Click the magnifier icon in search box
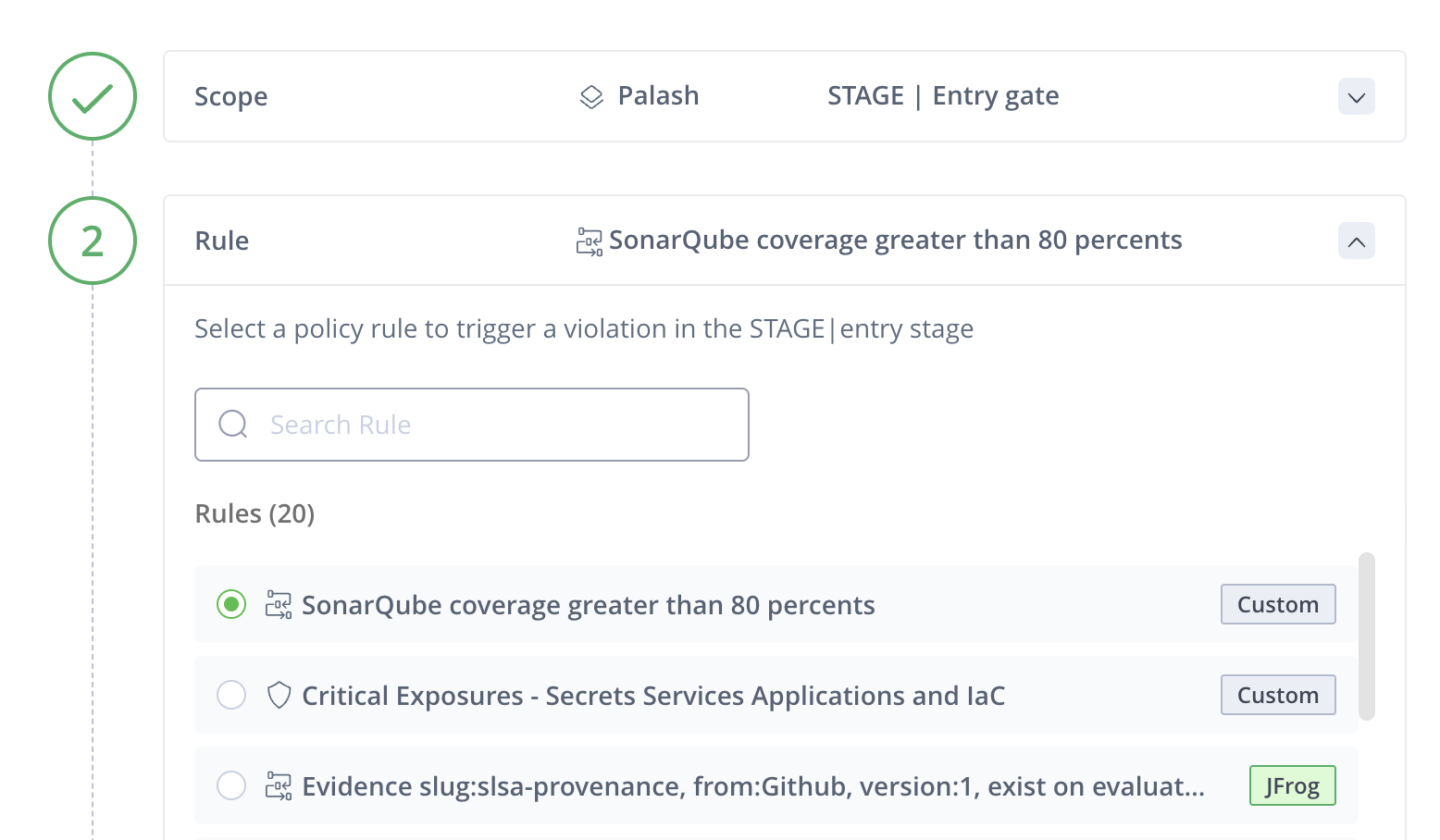The height and width of the screenshot is (840, 1440). click(x=233, y=425)
